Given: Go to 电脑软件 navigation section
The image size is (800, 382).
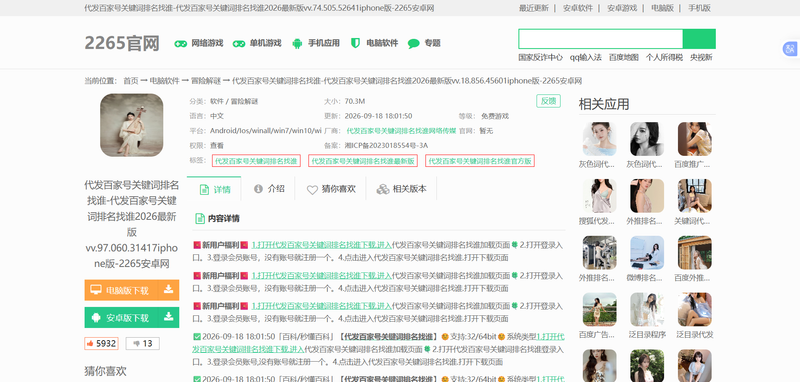Looking at the screenshot, I should (x=382, y=43).
